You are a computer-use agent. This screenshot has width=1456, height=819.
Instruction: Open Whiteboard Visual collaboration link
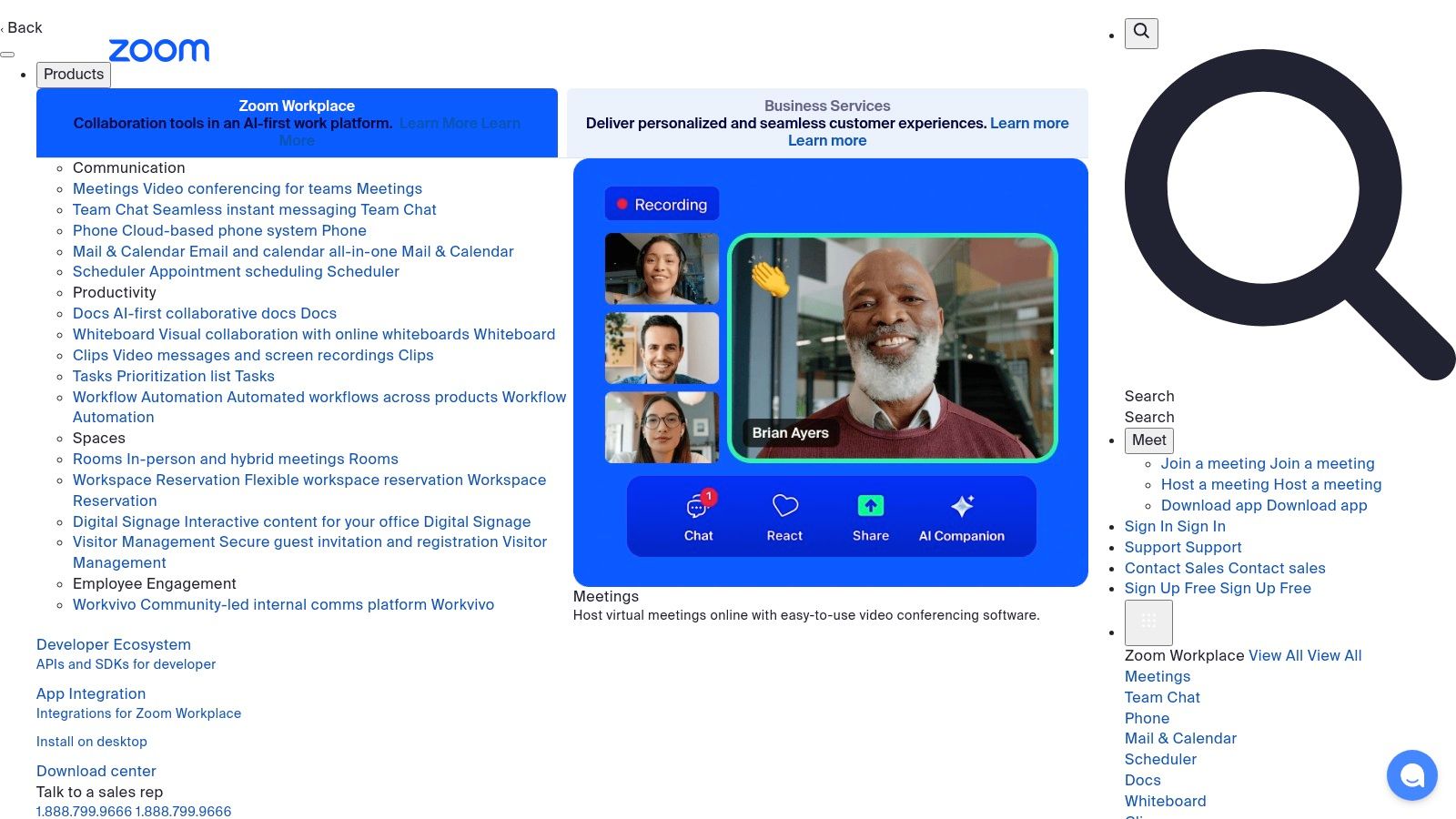[x=314, y=334]
